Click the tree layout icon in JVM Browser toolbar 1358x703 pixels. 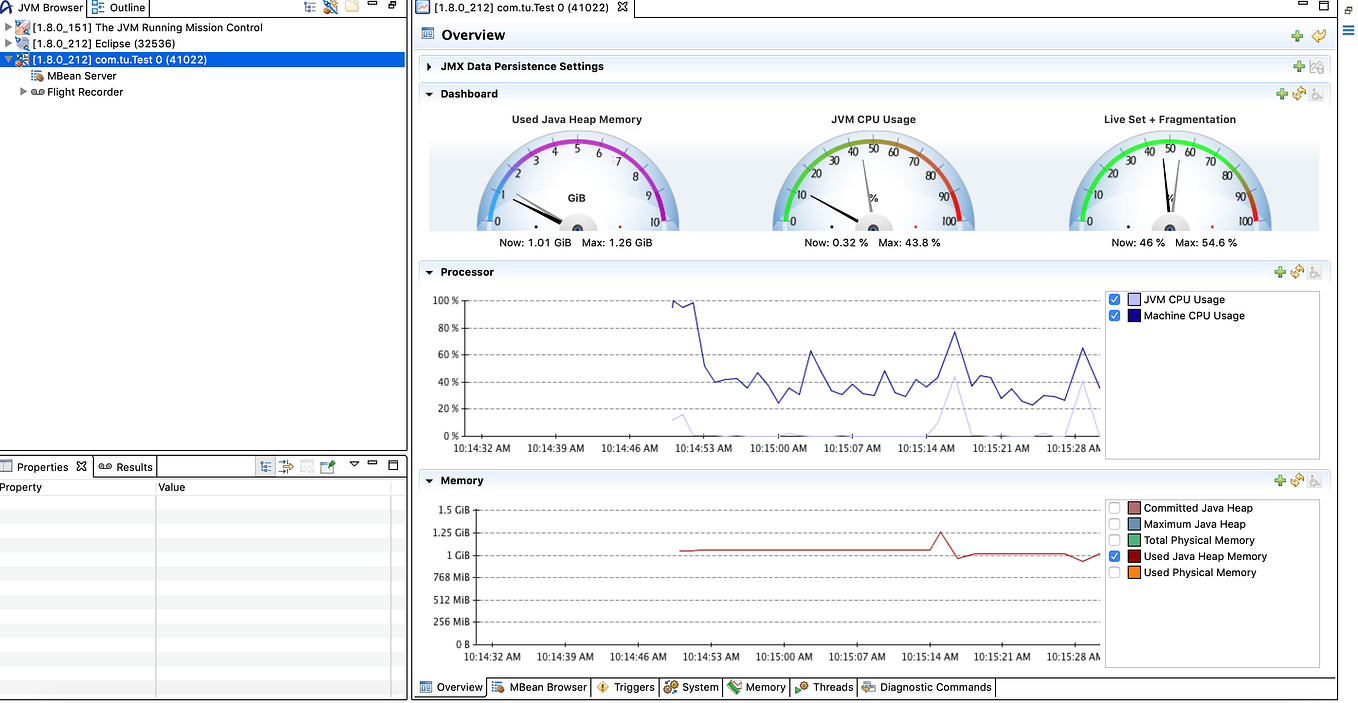[x=311, y=7]
